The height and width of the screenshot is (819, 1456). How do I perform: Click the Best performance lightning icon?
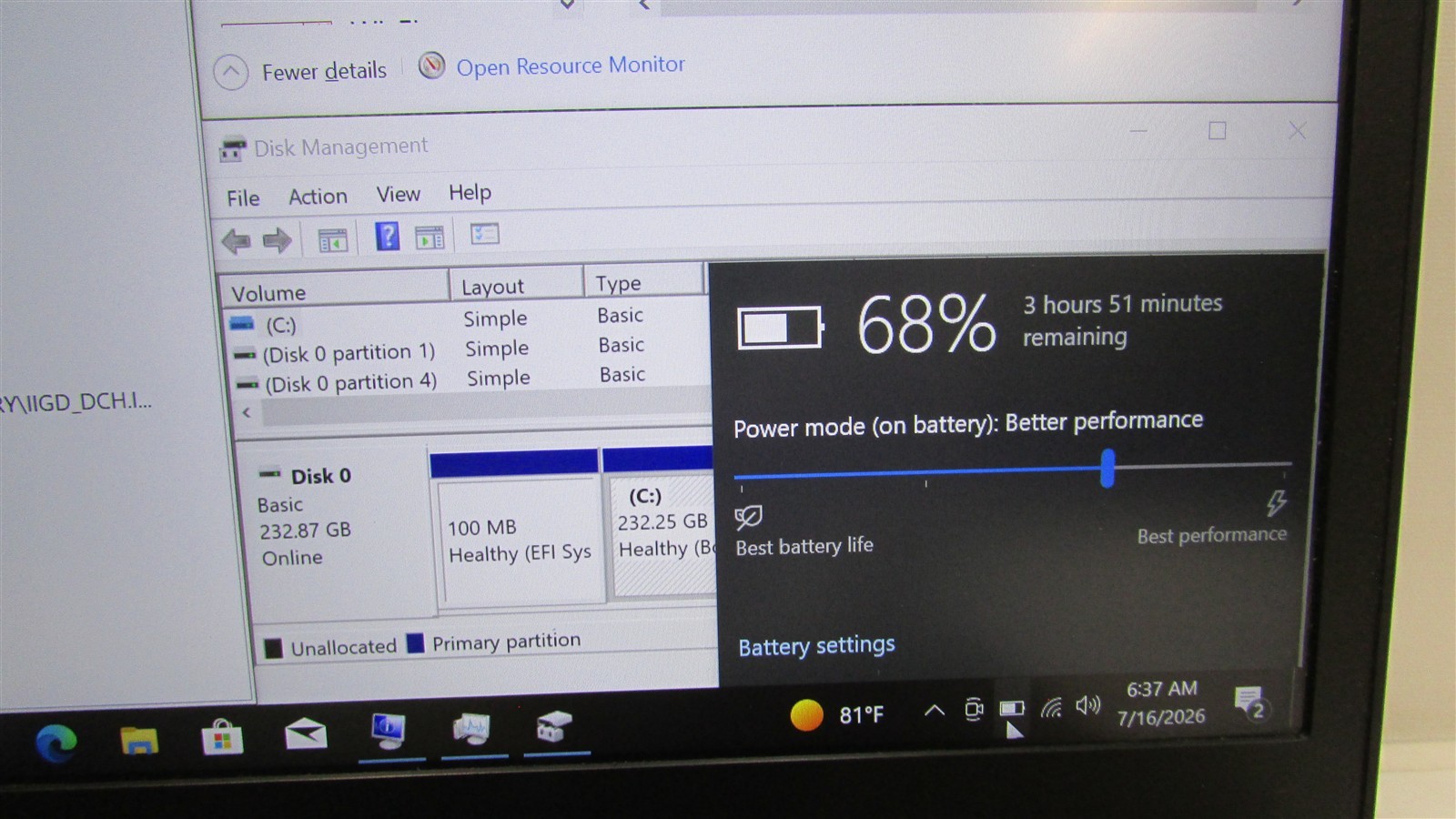coord(1276,502)
